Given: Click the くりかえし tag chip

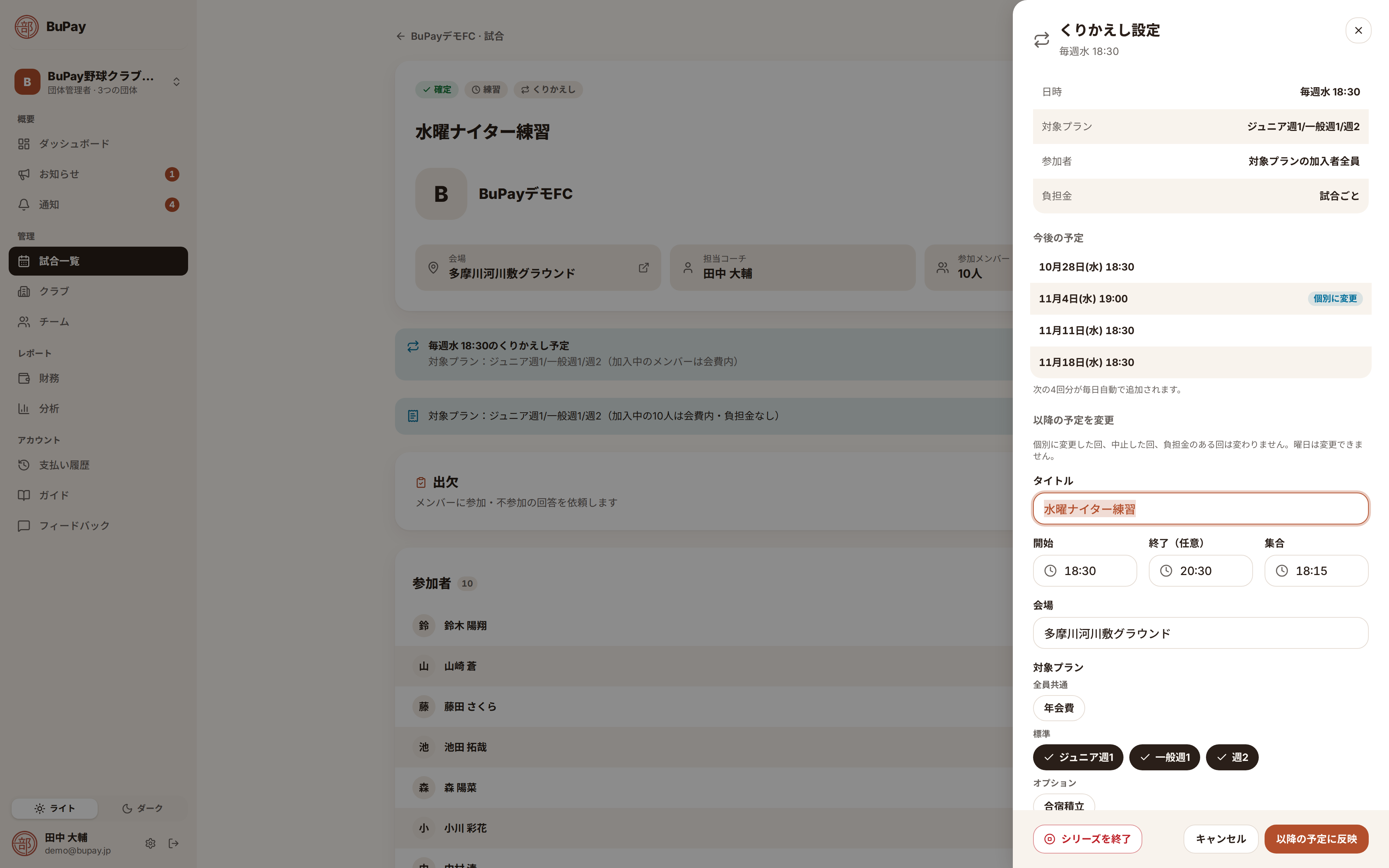Looking at the screenshot, I should [x=548, y=90].
